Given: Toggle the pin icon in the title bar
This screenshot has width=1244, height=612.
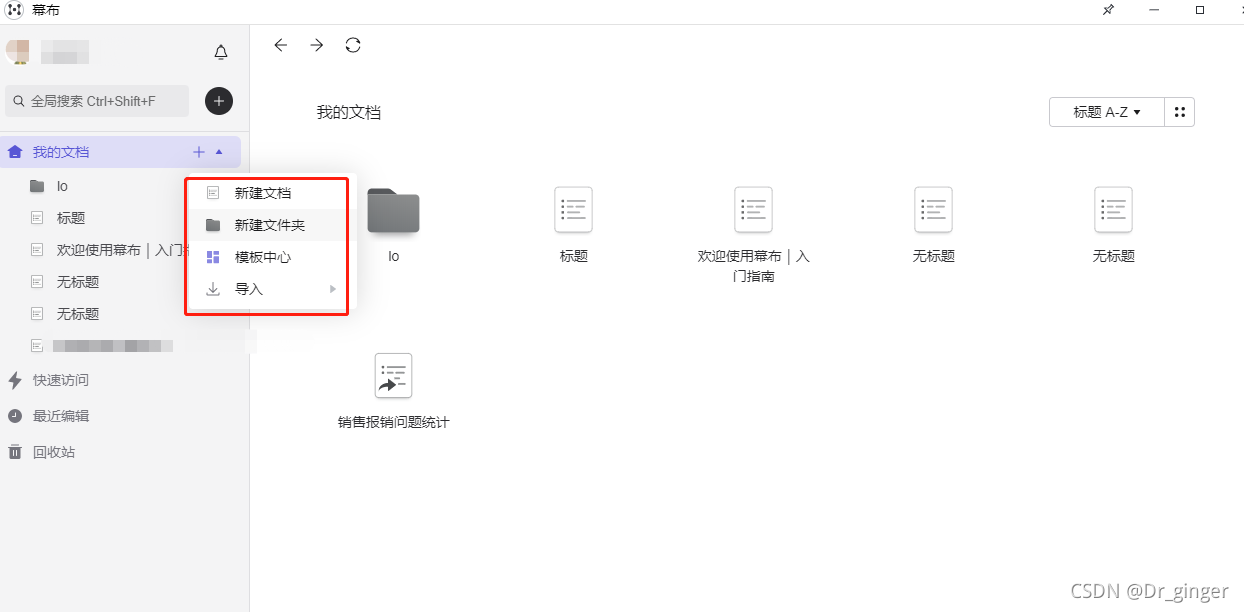Looking at the screenshot, I should click(1108, 10).
